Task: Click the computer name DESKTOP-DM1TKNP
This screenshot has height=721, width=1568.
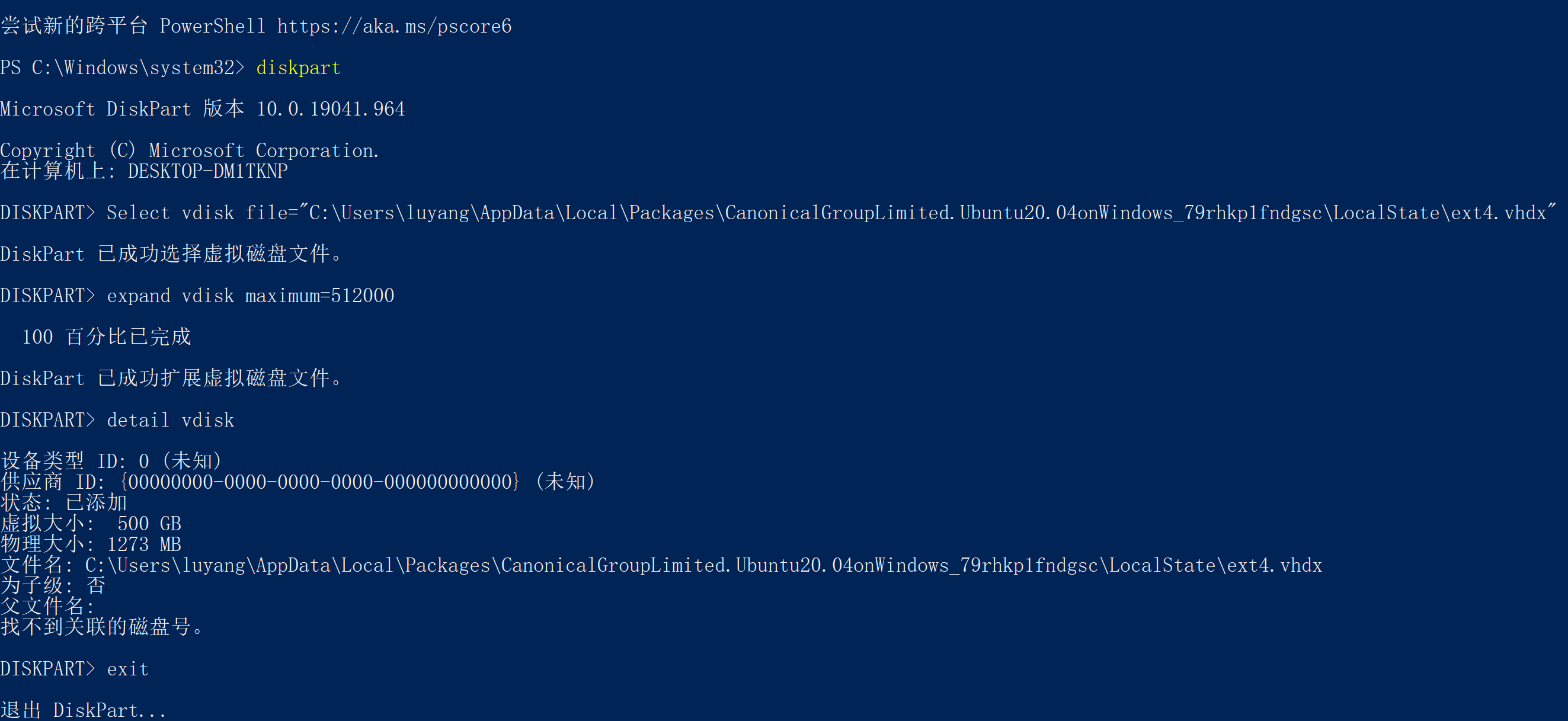Action: (x=207, y=171)
